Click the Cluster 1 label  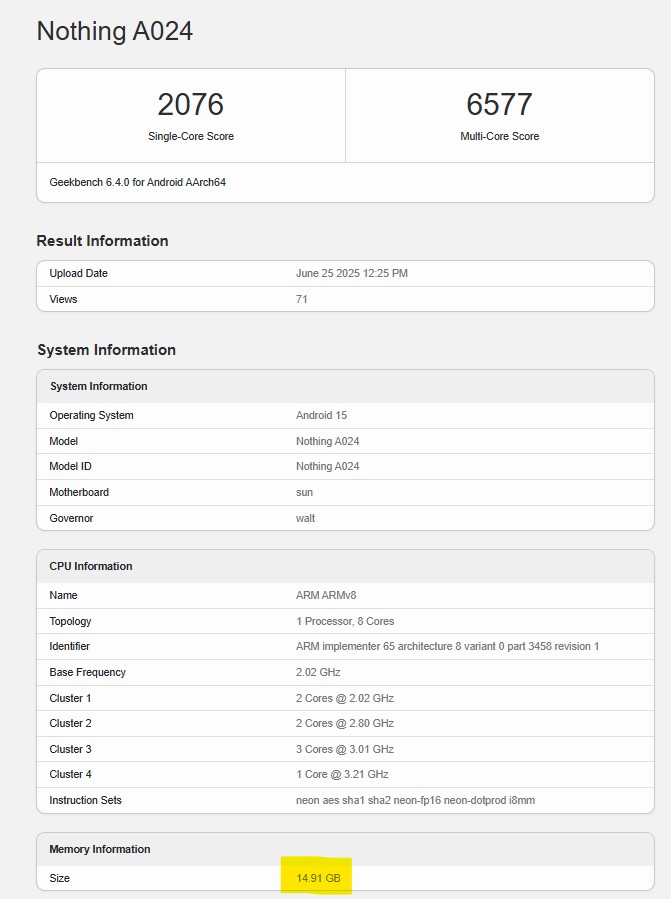coord(70,698)
